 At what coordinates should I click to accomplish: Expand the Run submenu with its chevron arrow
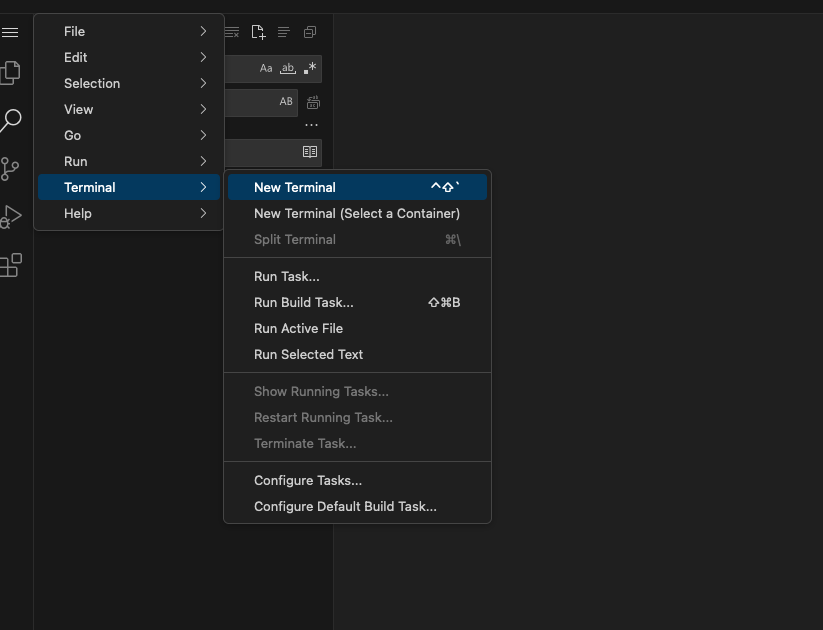(203, 161)
